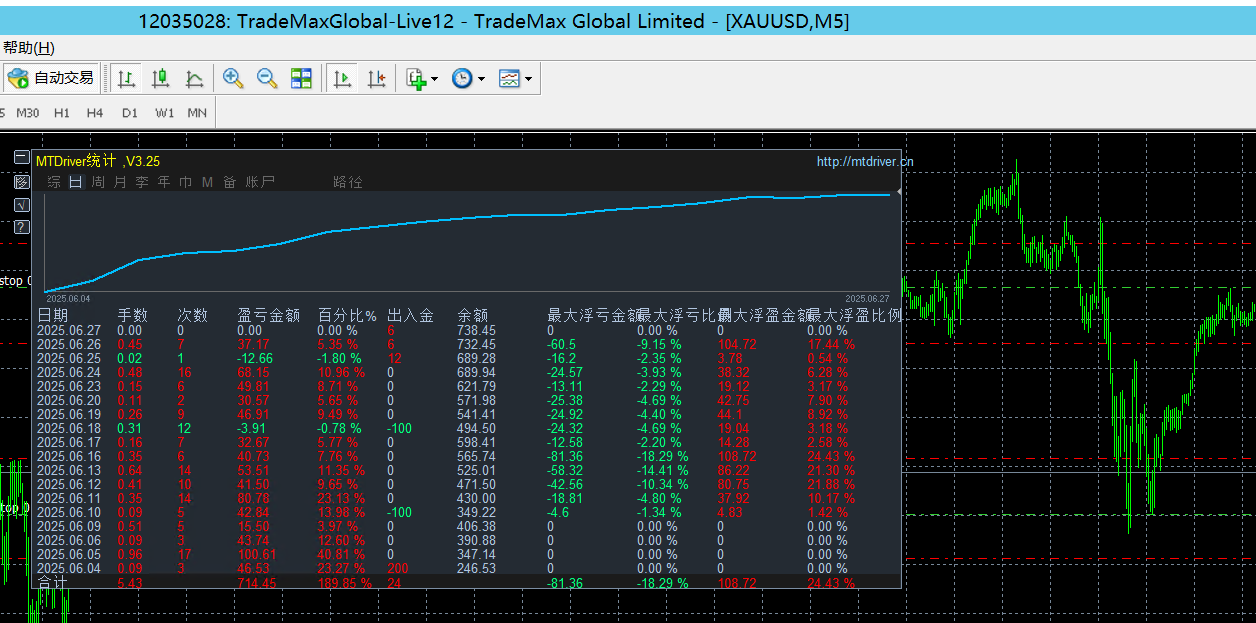Viewport: 1256px width, 623px height.
Task: Switch to the 综 summary tab
Action: [x=54, y=182]
